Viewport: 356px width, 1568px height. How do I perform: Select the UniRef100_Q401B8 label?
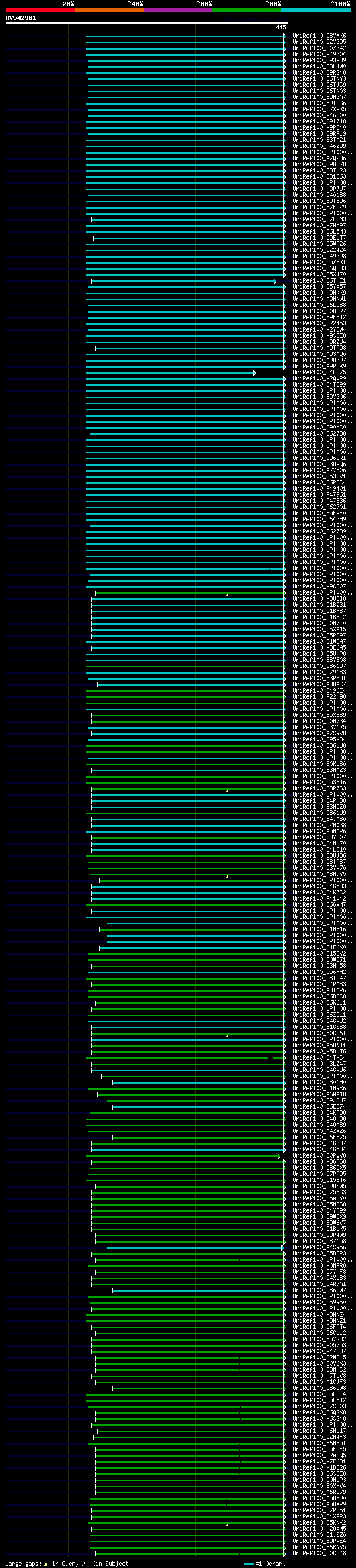(x=319, y=195)
